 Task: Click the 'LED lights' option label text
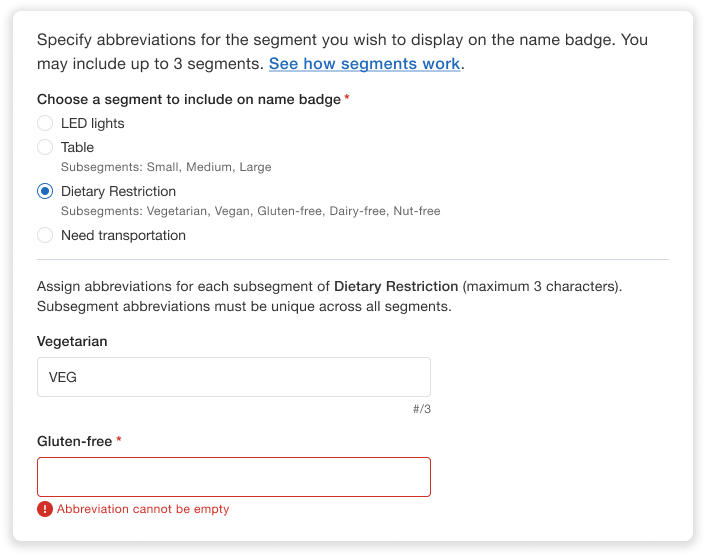[92, 123]
